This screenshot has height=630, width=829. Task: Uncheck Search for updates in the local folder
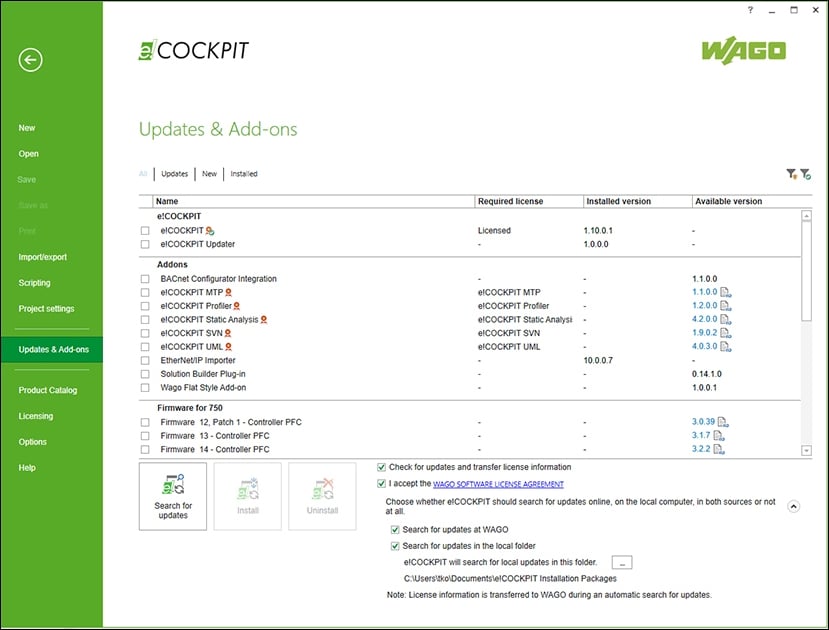[395, 546]
